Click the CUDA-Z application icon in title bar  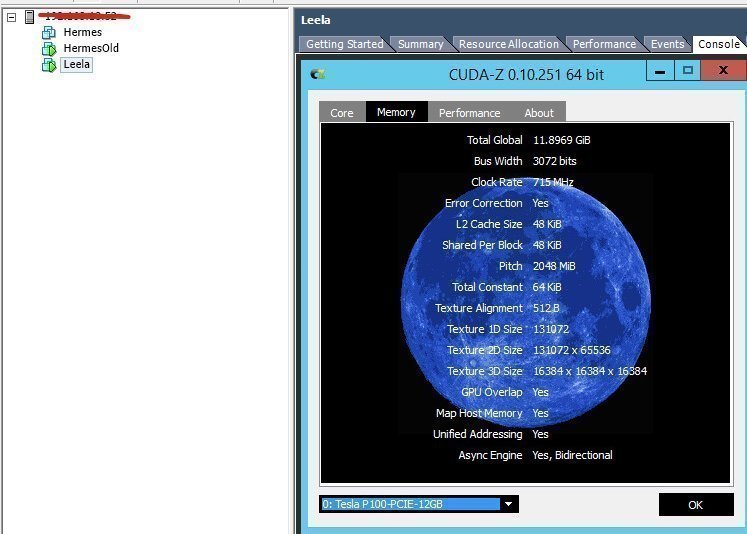pos(318,73)
